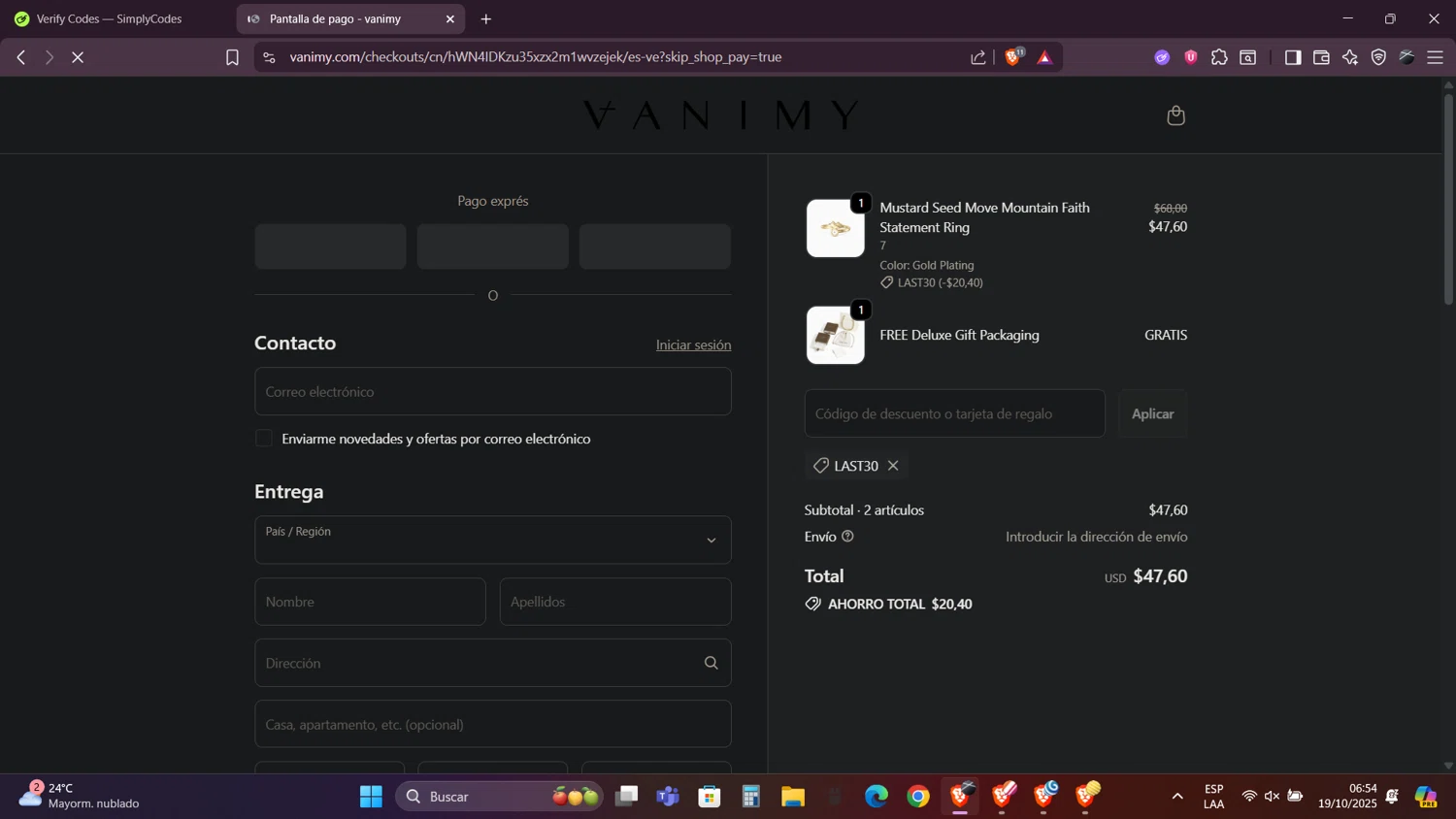Open Microsoft Store from taskbar
Image resolution: width=1456 pixels, height=819 pixels.
[710, 797]
